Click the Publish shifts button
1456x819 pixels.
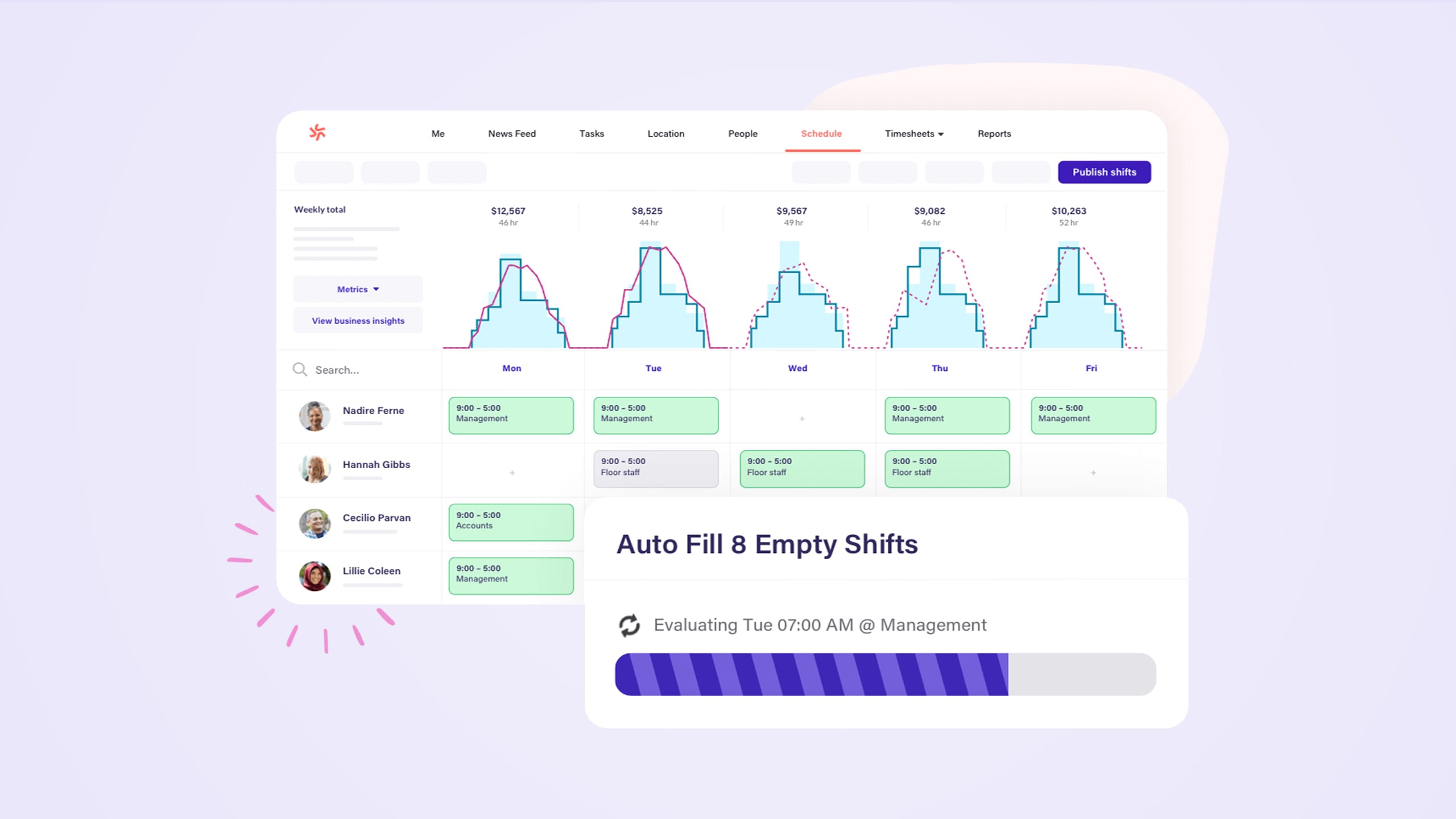coord(1104,171)
